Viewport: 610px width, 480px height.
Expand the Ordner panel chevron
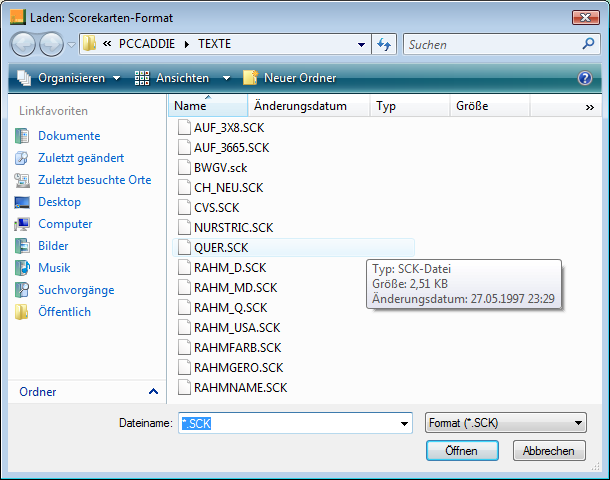(153, 392)
